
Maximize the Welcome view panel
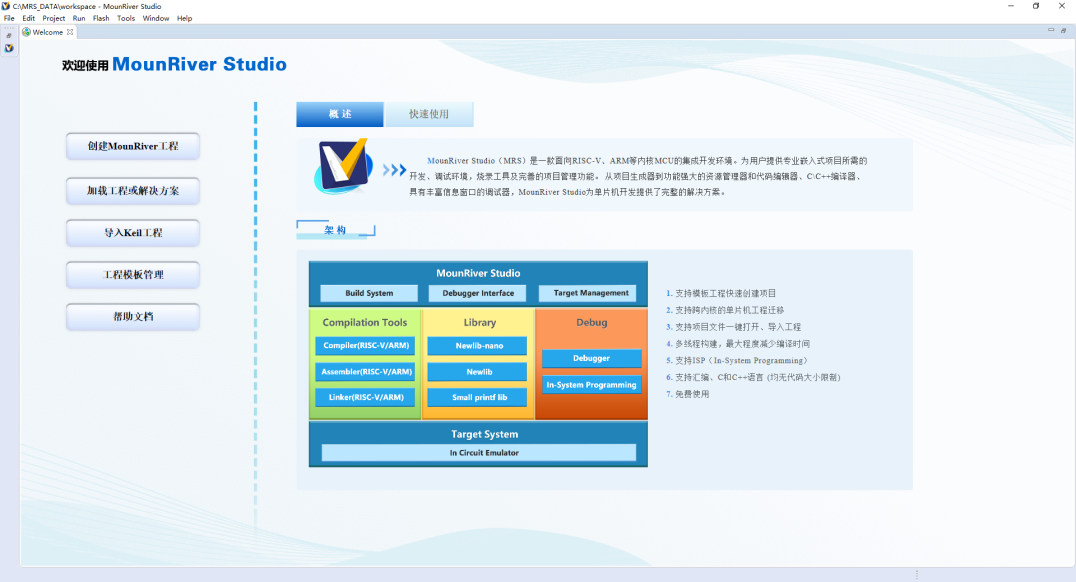(1064, 30)
